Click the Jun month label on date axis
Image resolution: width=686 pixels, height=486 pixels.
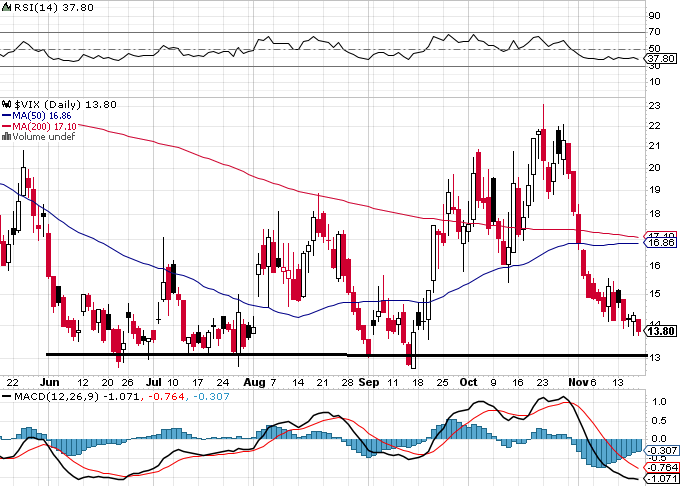tap(49, 382)
